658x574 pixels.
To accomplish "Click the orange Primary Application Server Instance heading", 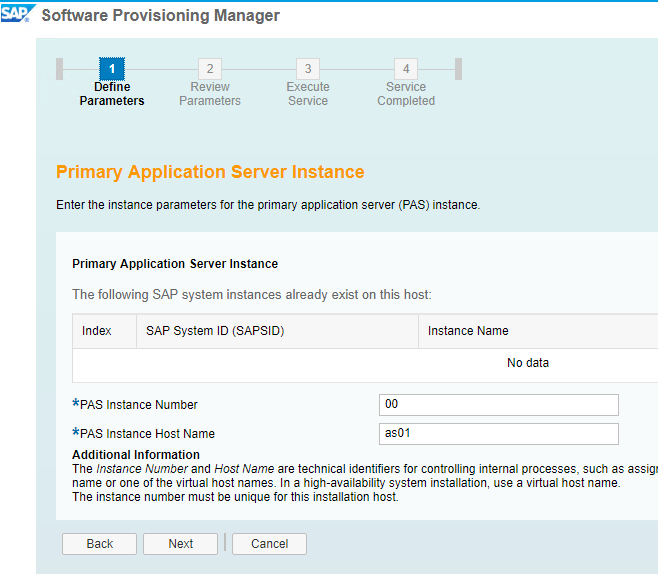I will click(210, 172).
